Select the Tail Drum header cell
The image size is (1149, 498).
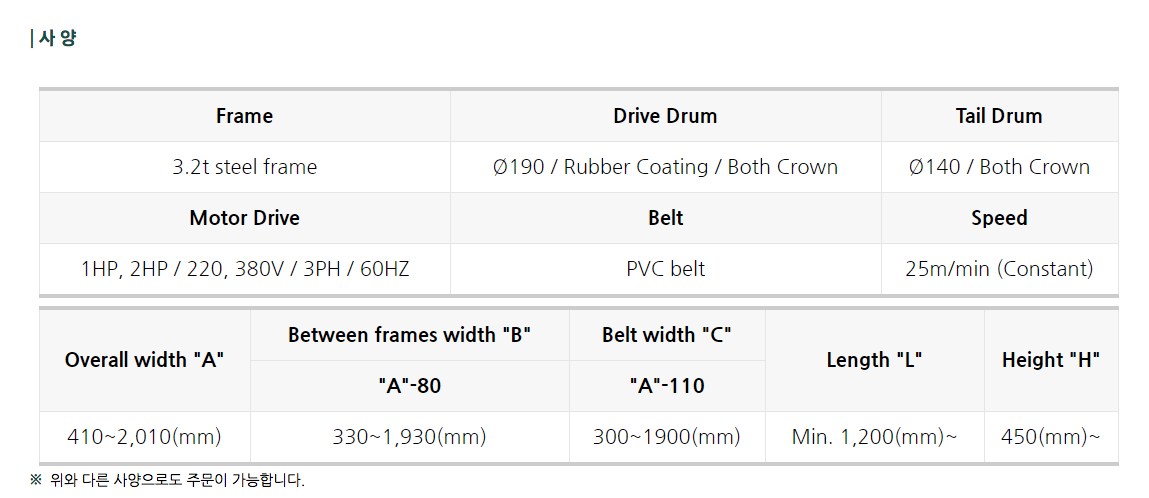(x=1000, y=116)
